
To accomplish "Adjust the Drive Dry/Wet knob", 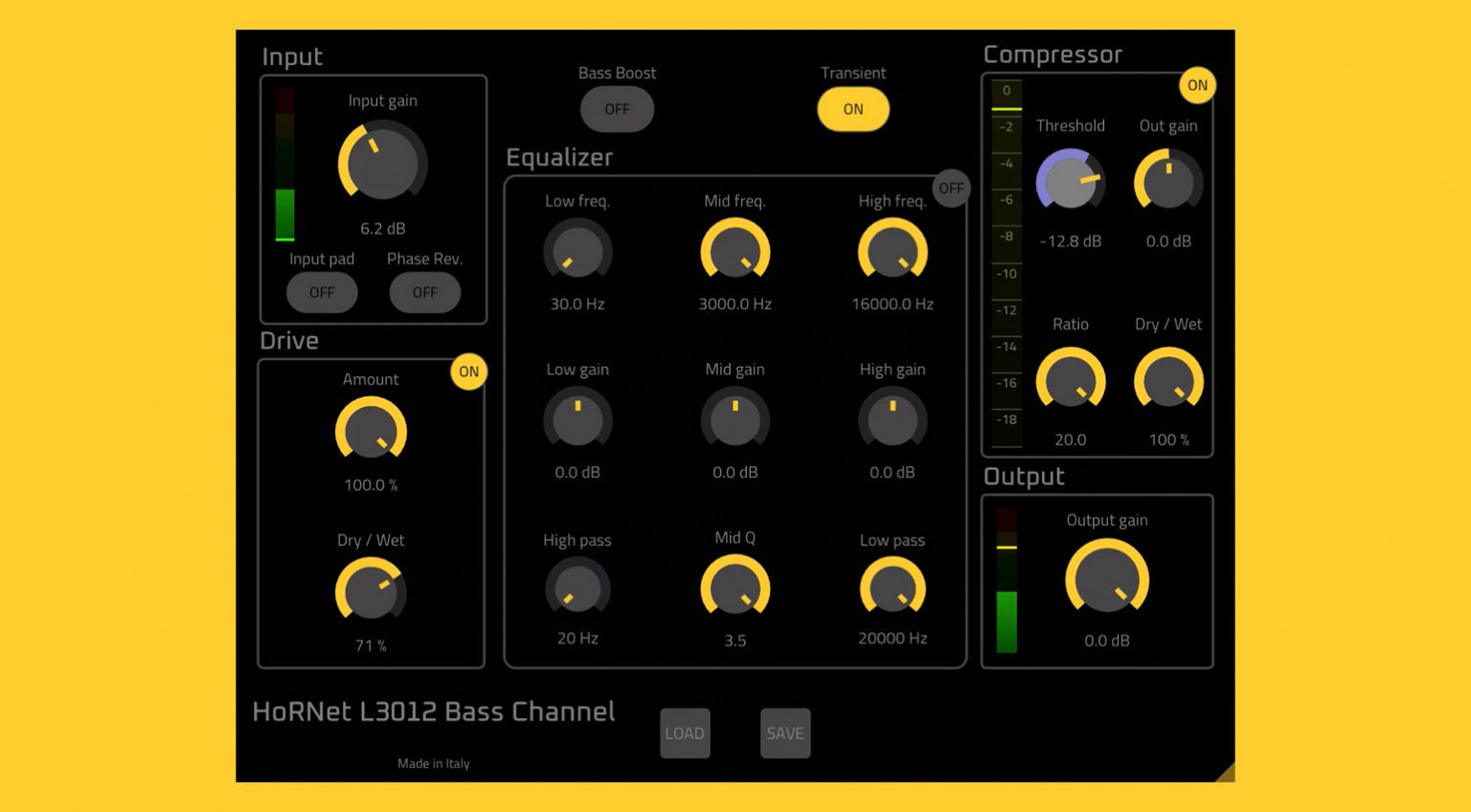I will point(371,592).
